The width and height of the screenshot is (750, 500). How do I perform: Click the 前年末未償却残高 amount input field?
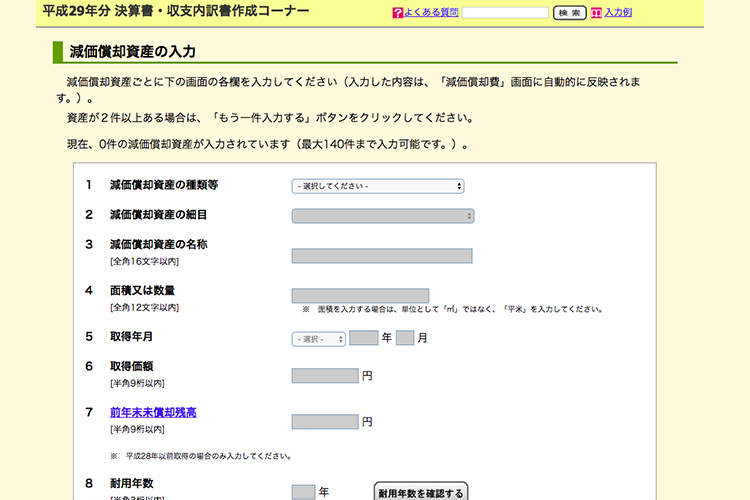pyautogui.click(x=325, y=422)
